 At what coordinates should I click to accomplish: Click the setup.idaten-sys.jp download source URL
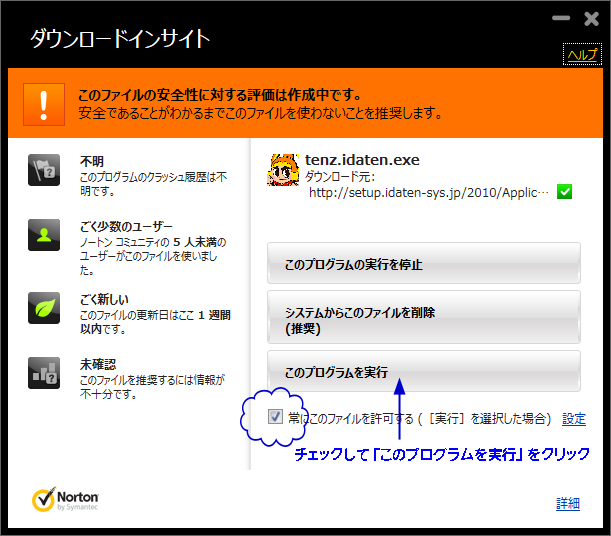[428, 191]
